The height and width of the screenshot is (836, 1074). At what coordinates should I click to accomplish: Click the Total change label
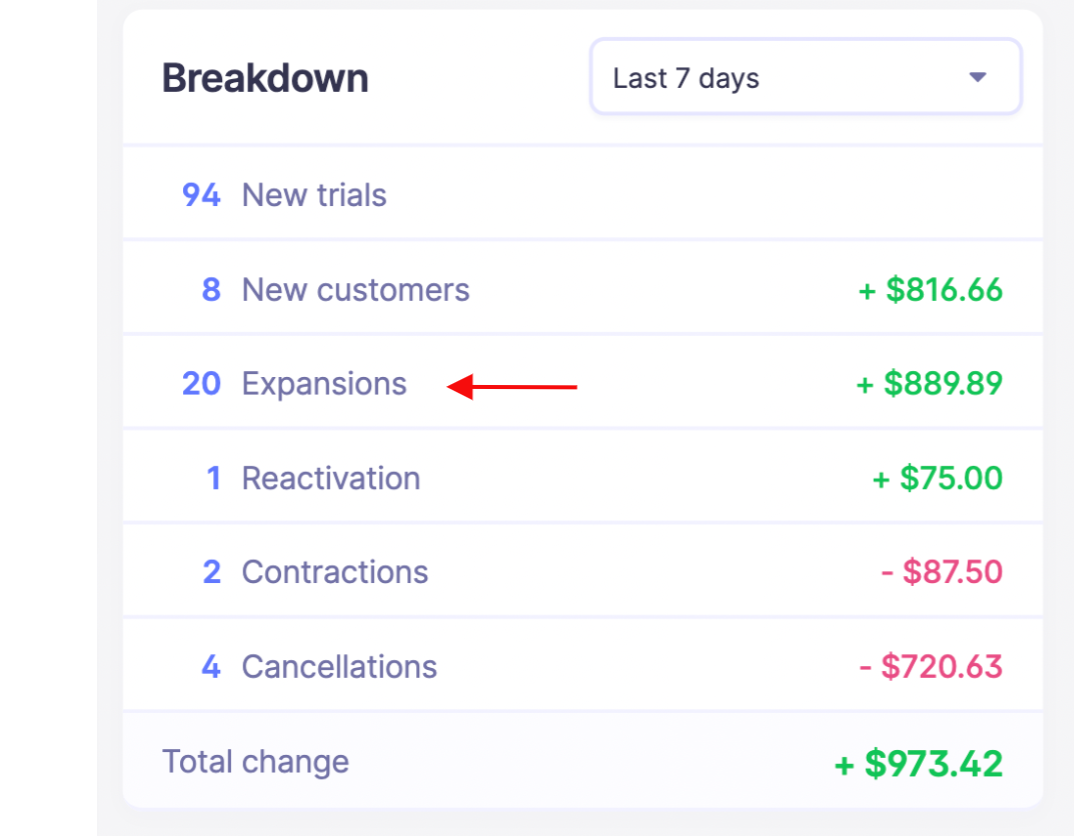[255, 761]
